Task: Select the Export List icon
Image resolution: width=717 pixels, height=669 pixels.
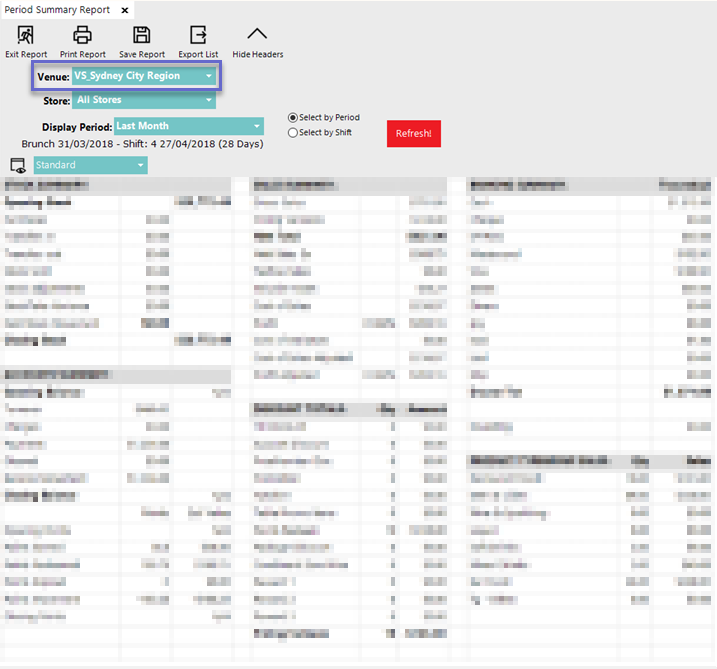Action: (x=198, y=36)
